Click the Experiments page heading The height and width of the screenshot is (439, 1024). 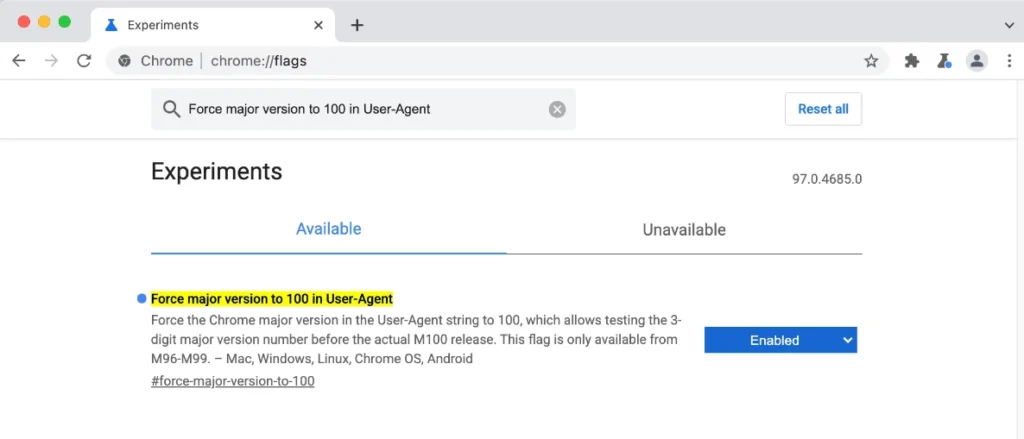(217, 172)
